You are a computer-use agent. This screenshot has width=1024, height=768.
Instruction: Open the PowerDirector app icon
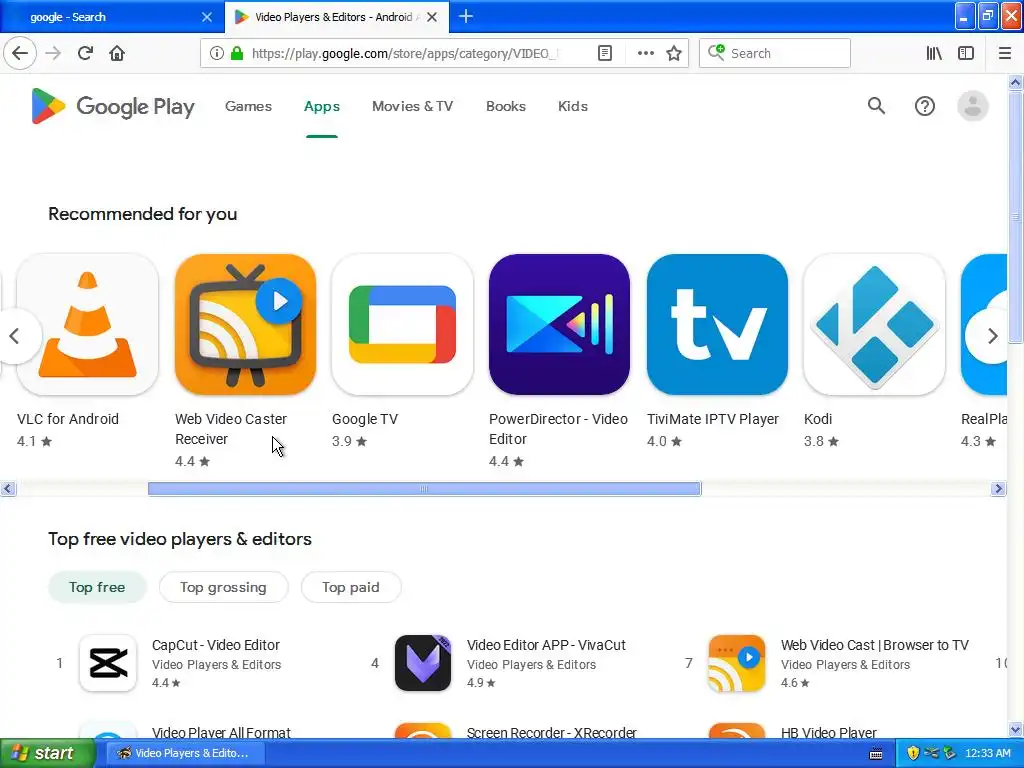pos(560,325)
